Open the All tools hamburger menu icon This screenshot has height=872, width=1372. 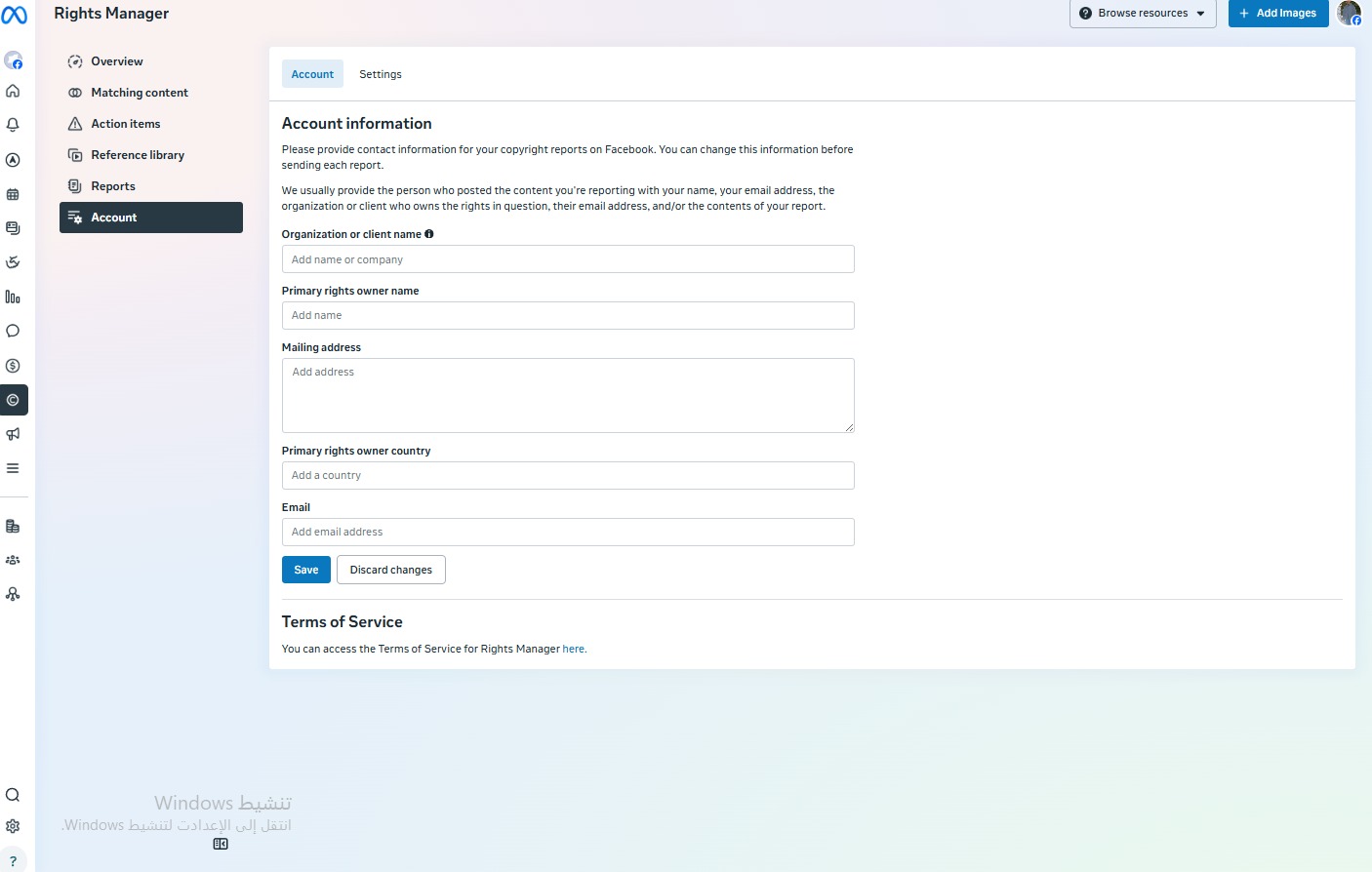(13, 468)
